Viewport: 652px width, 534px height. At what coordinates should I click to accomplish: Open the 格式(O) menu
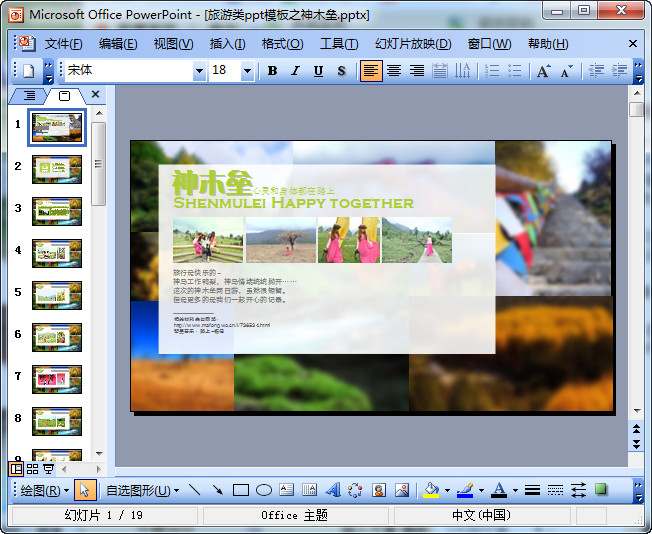coord(282,44)
